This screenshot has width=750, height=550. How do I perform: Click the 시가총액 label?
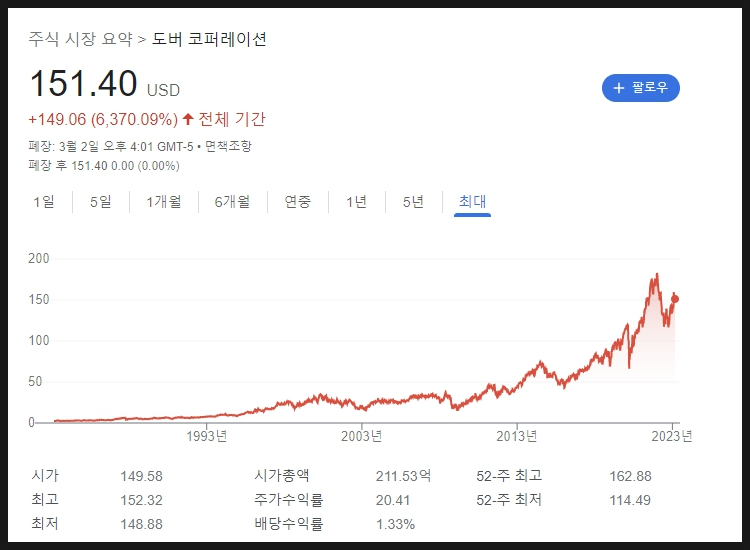282,475
